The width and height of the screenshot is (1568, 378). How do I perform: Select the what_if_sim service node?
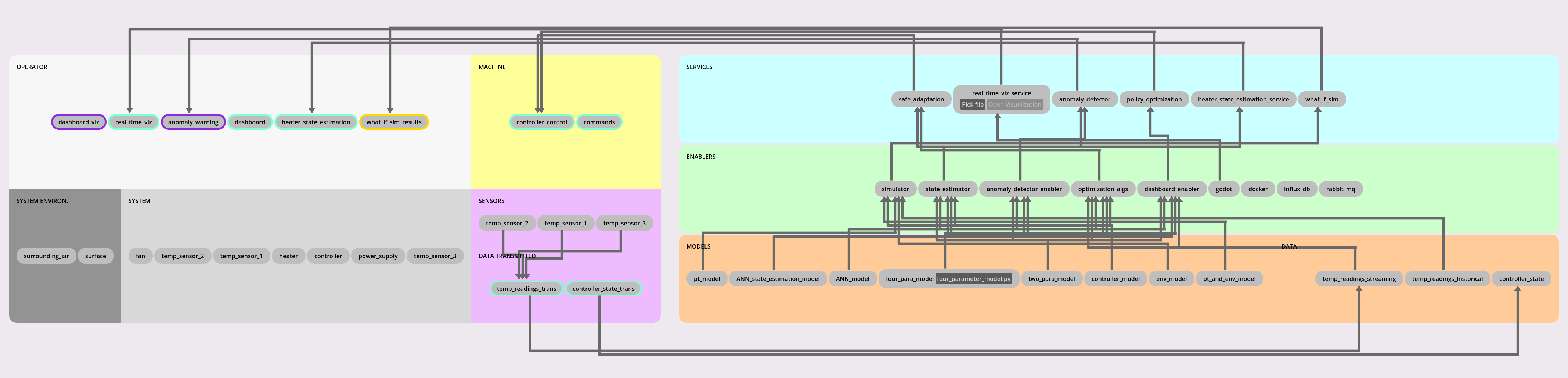click(x=1322, y=99)
